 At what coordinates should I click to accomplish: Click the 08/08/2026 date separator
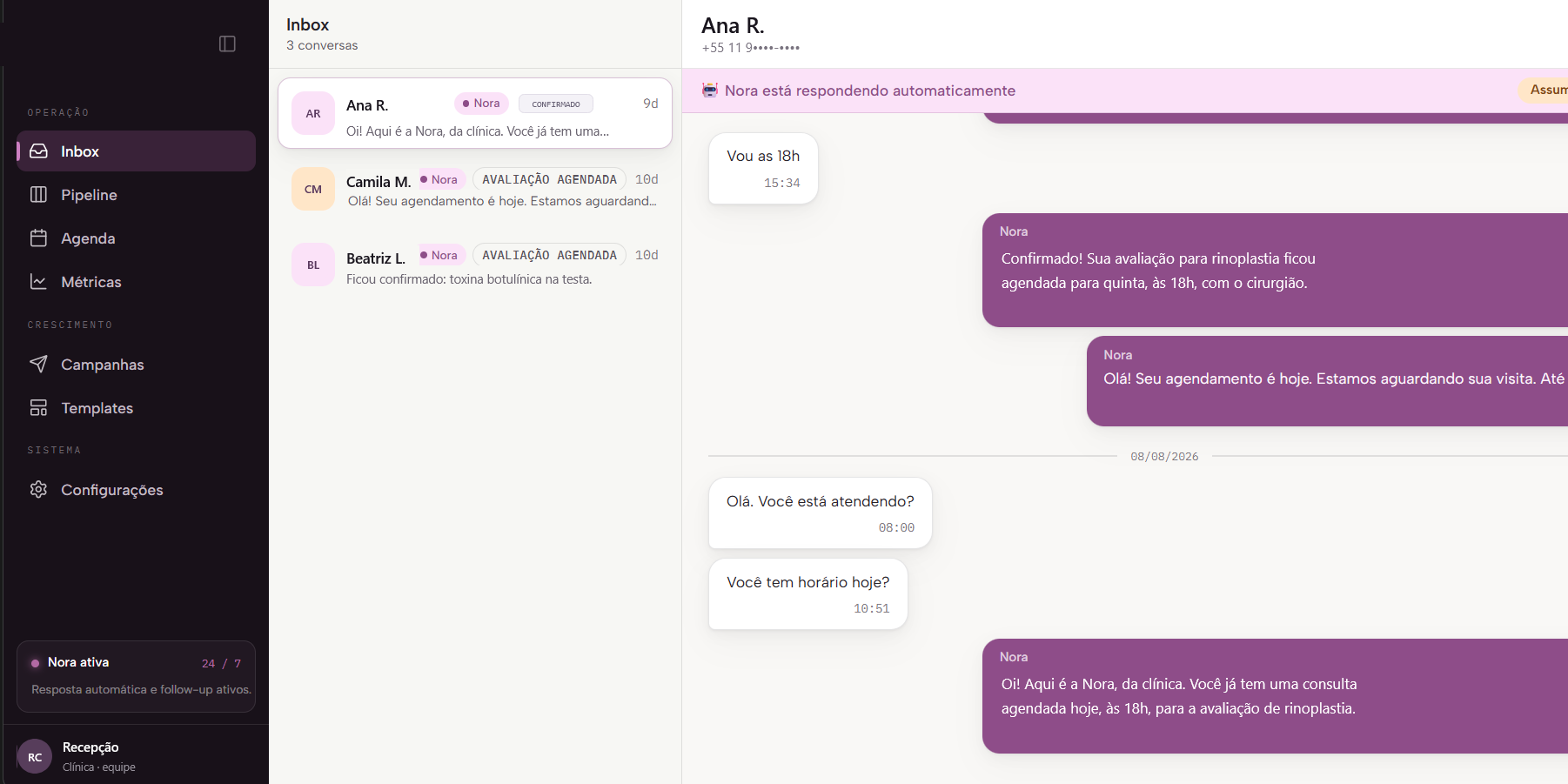(x=1164, y=456)
